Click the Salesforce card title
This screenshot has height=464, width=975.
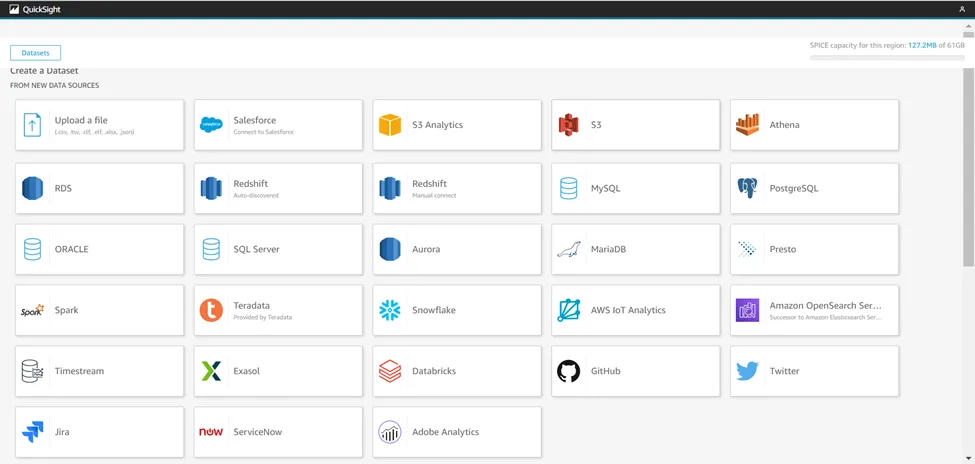click(254, 120)
